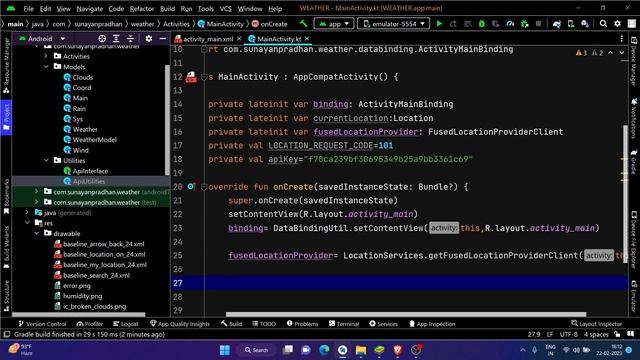Collapse the Models folder
Image resolution: width=640 pixels, height=360 pixels.
click(x=46, y=67)
